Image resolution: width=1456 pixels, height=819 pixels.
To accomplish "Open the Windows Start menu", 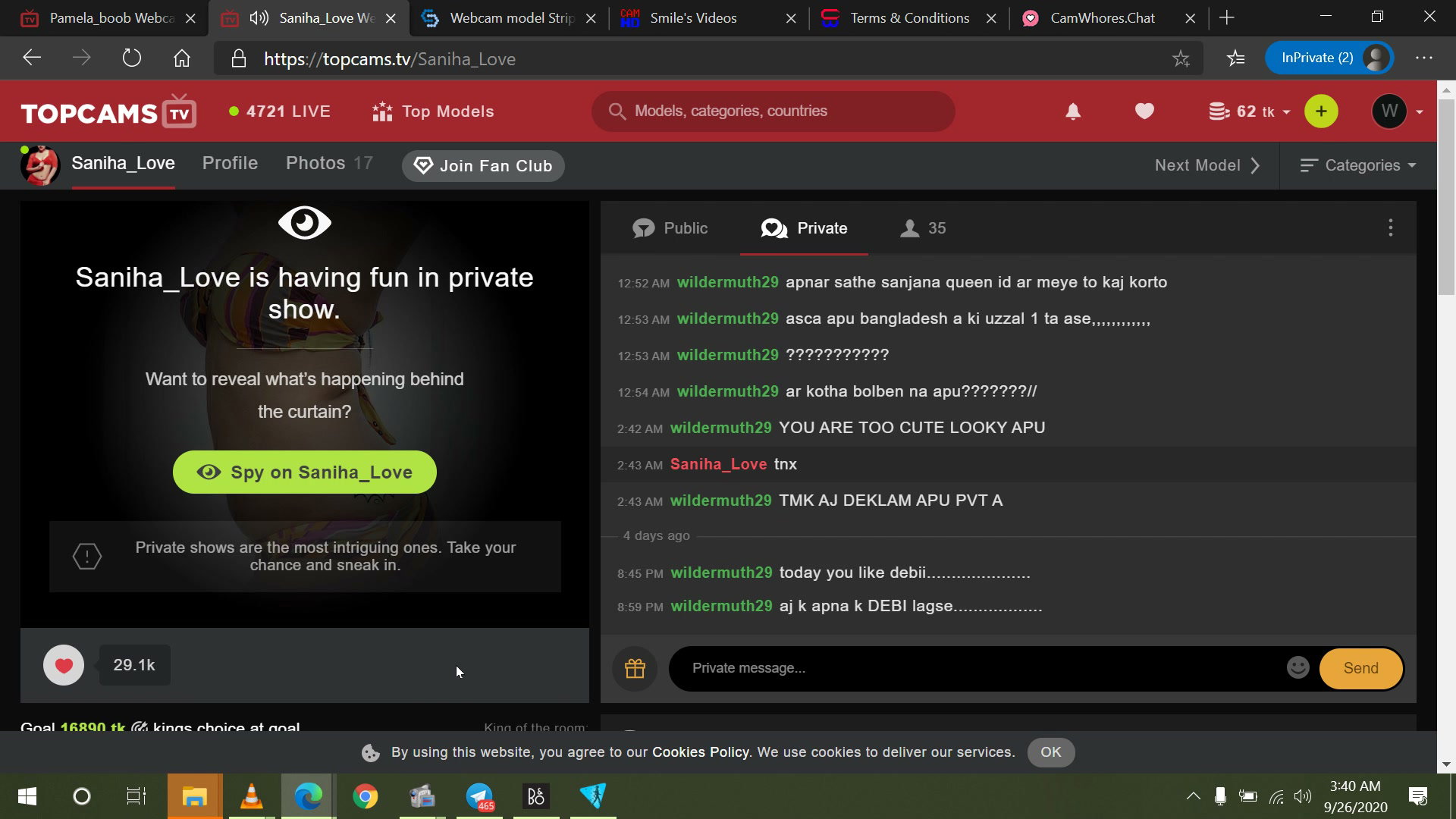I will [x=27, y=796].
